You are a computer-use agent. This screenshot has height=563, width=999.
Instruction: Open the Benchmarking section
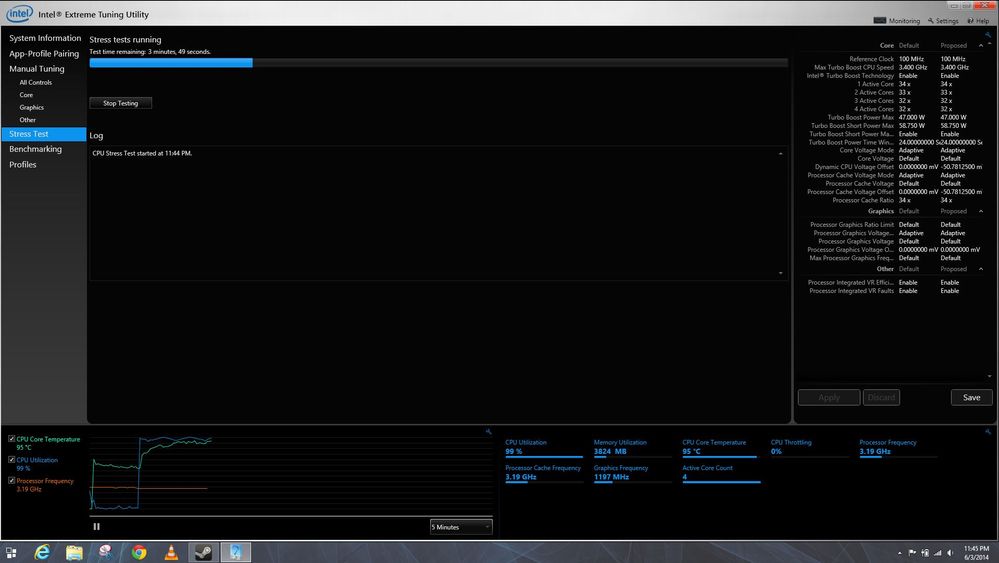35,149
